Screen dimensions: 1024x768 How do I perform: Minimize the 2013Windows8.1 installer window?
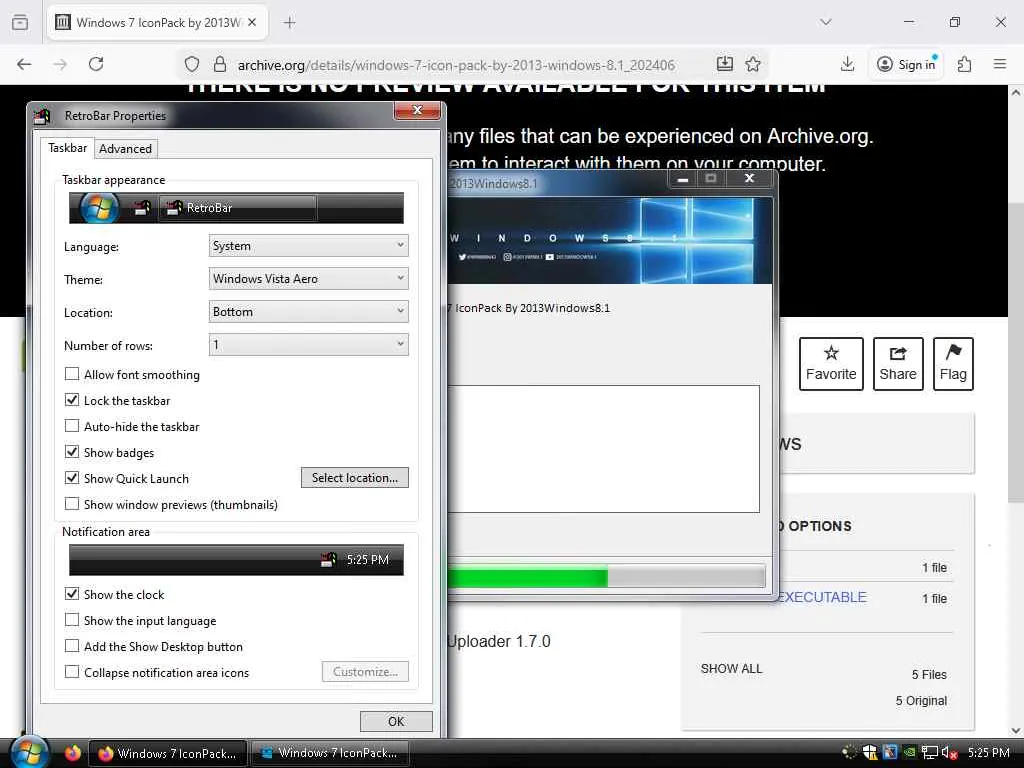click(x=682, y=179)
